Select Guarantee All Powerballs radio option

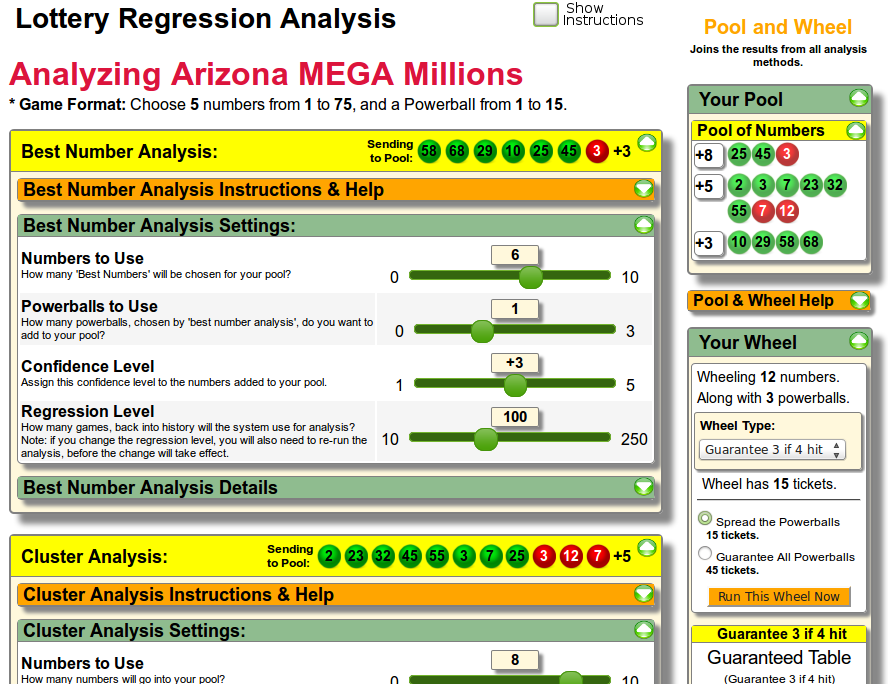[x=705, y=554]
